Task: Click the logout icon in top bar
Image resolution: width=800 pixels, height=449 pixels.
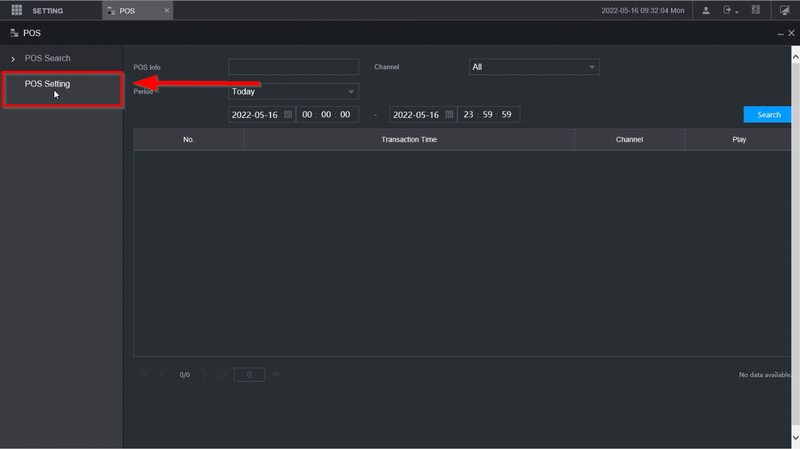Action: 727,10
